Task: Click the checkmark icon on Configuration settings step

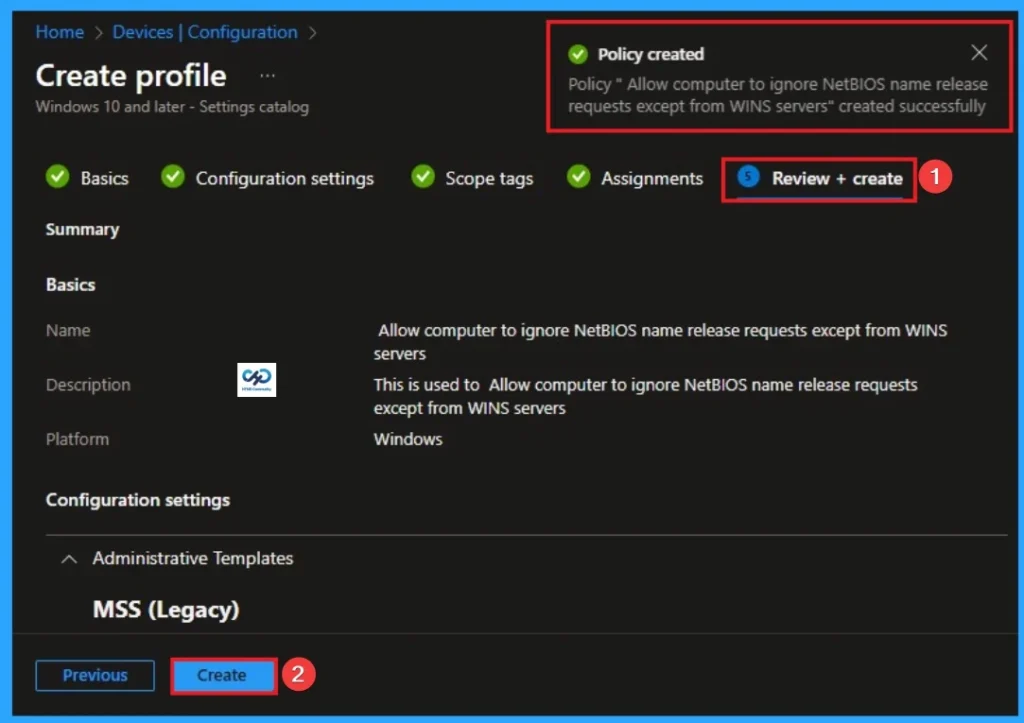Action: [x=172, y=177]
